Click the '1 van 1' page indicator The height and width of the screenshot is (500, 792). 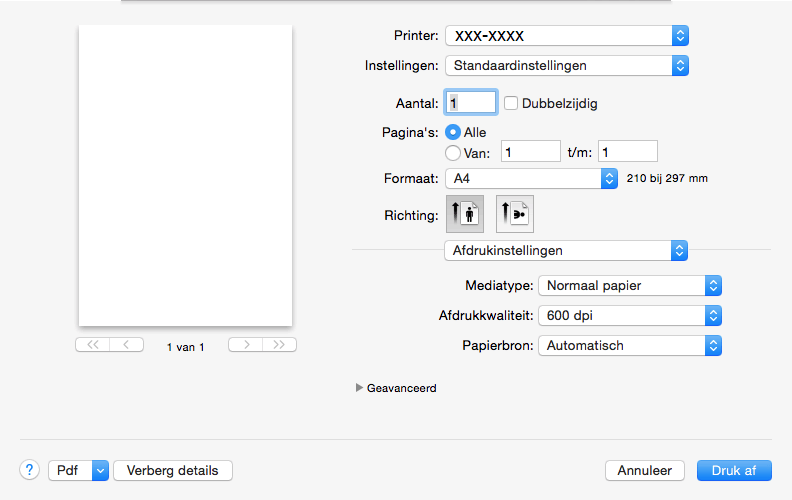click(185, 347)
